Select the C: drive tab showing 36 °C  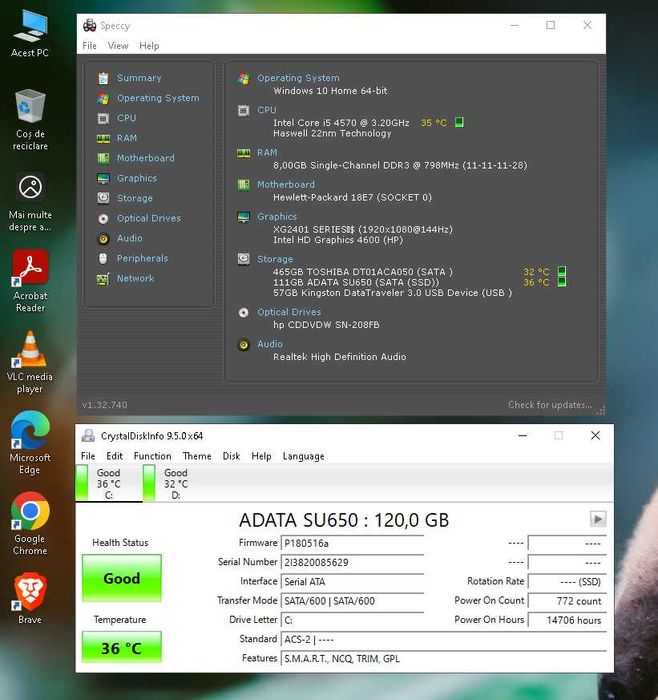click(109, 483)
